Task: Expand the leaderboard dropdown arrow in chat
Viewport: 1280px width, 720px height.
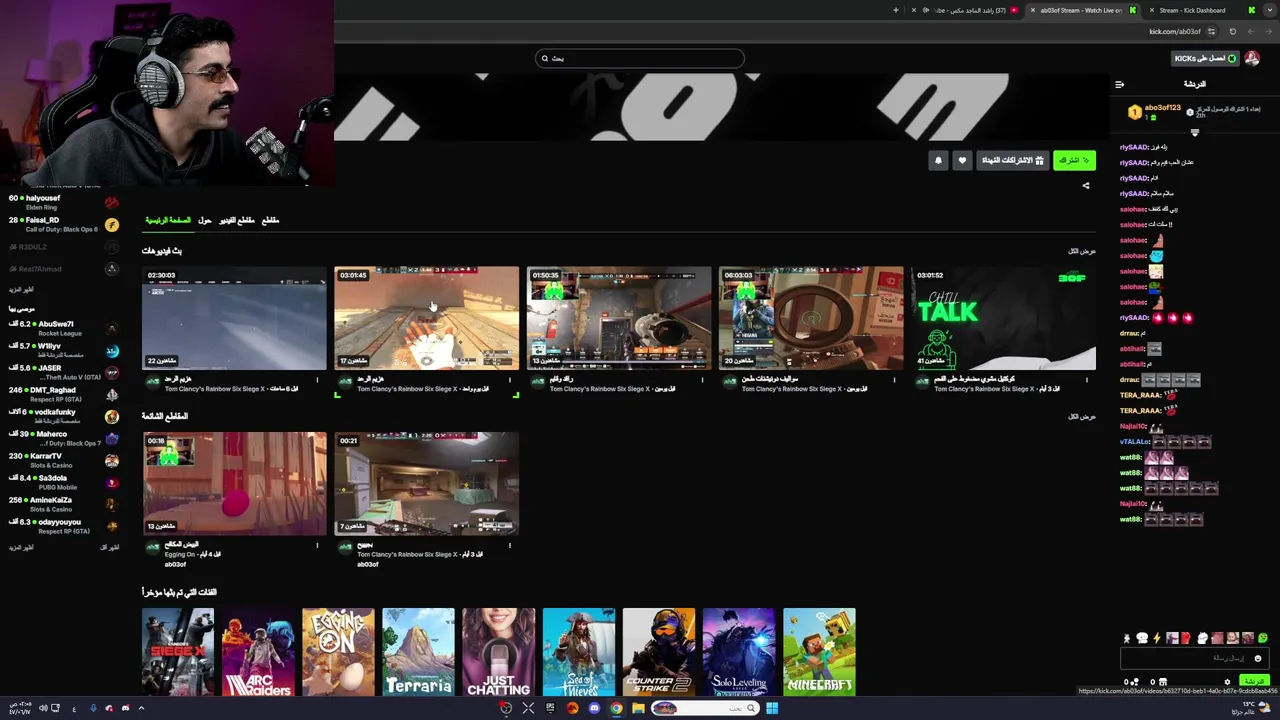Action: [x=1194, y=132]
